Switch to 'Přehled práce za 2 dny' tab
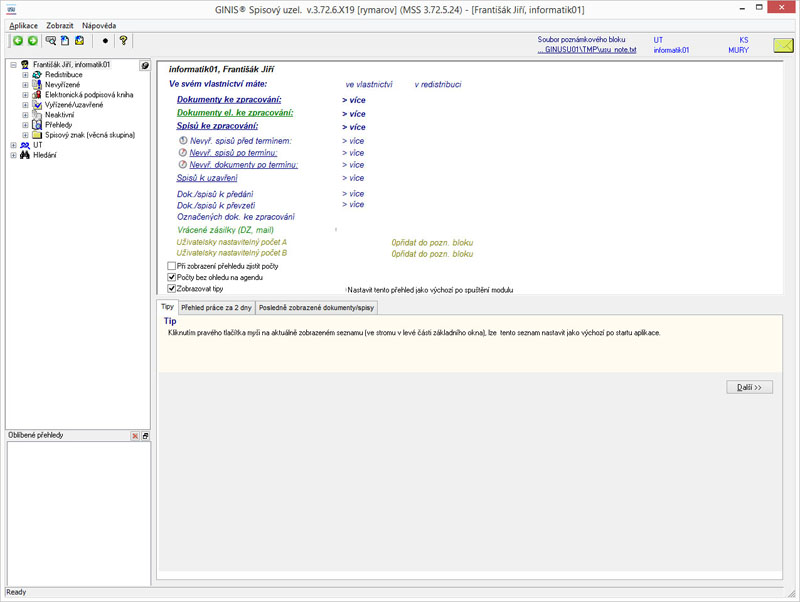The width and height of the screenshot is (800, 602). (216, 308)
